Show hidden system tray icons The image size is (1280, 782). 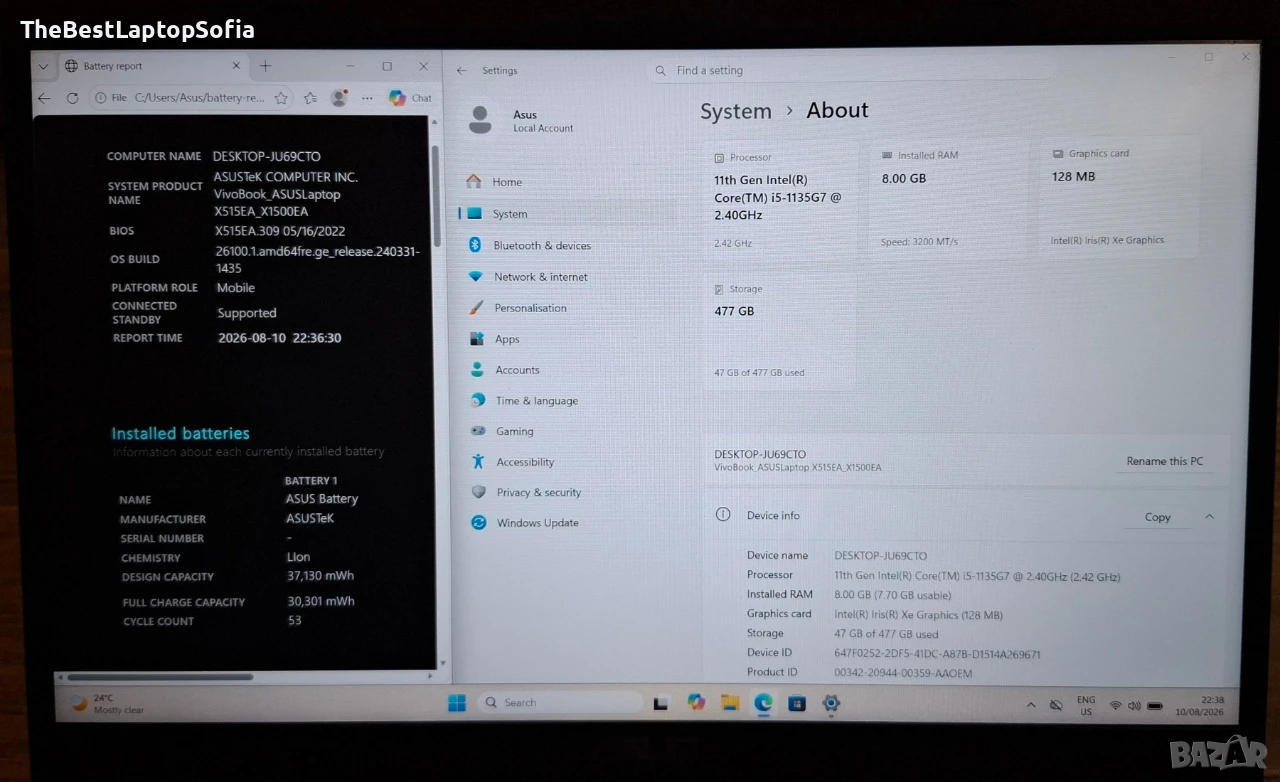point(1031,705)
